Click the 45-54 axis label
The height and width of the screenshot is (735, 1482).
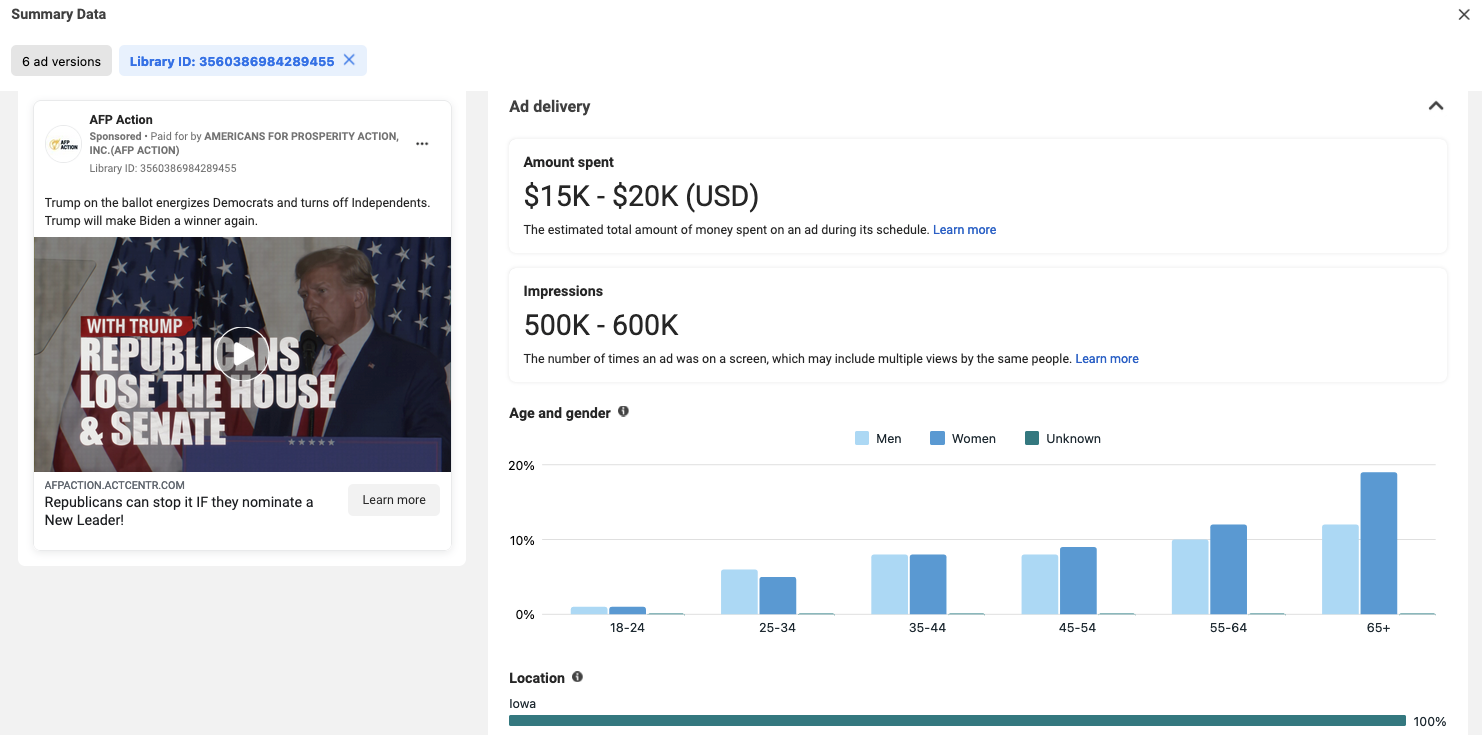(1077, 628)
